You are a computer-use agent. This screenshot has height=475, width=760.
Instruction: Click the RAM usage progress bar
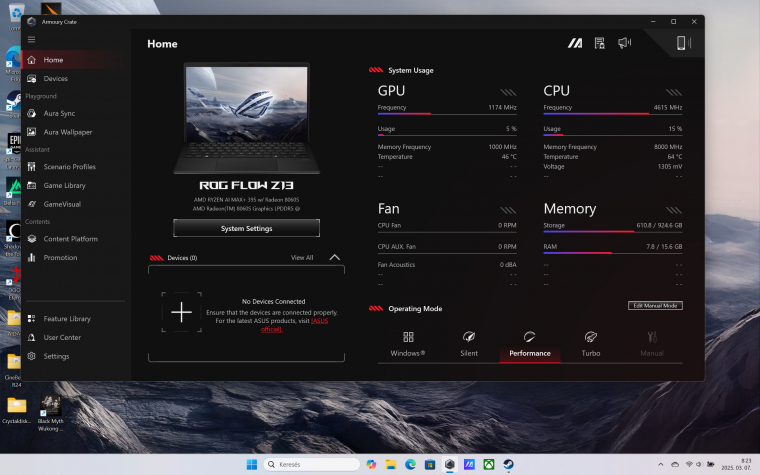[x=613, y=253]
